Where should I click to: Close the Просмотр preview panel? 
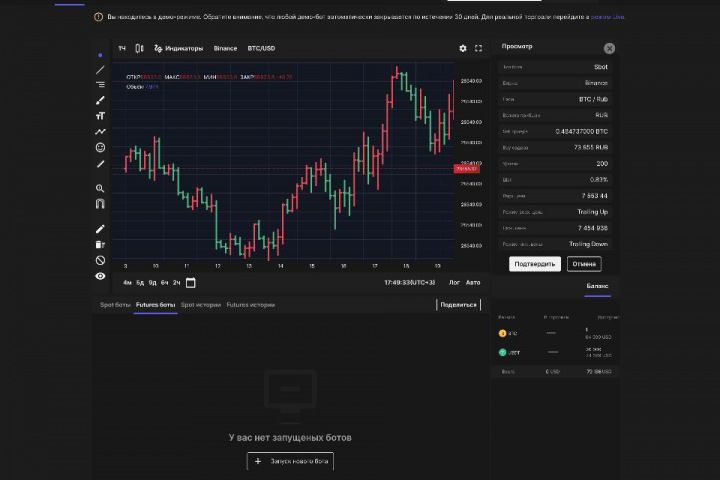tap(609, 48)
